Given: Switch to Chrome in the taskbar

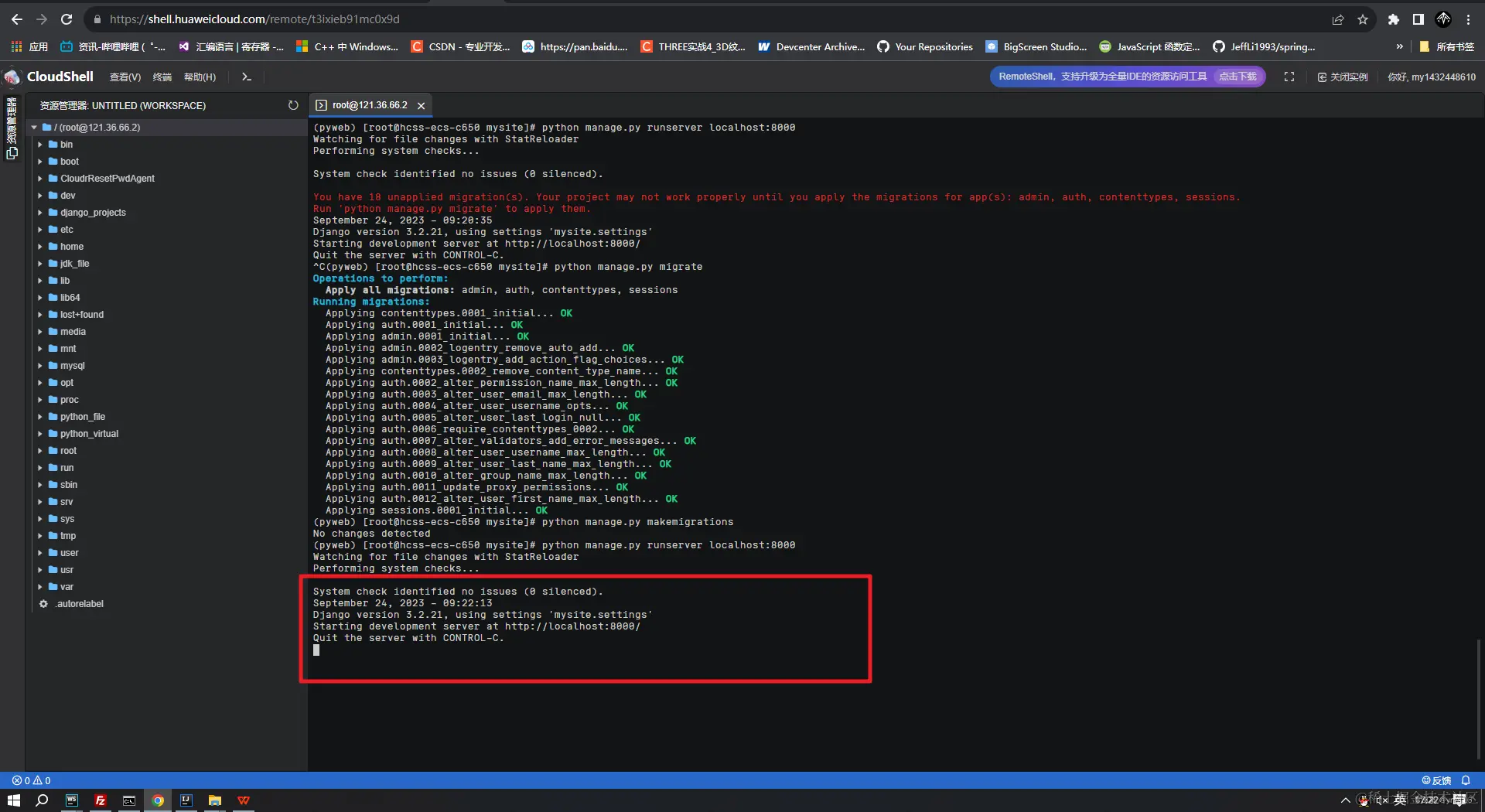Looking at the screenshot, I should pos(158,800).
